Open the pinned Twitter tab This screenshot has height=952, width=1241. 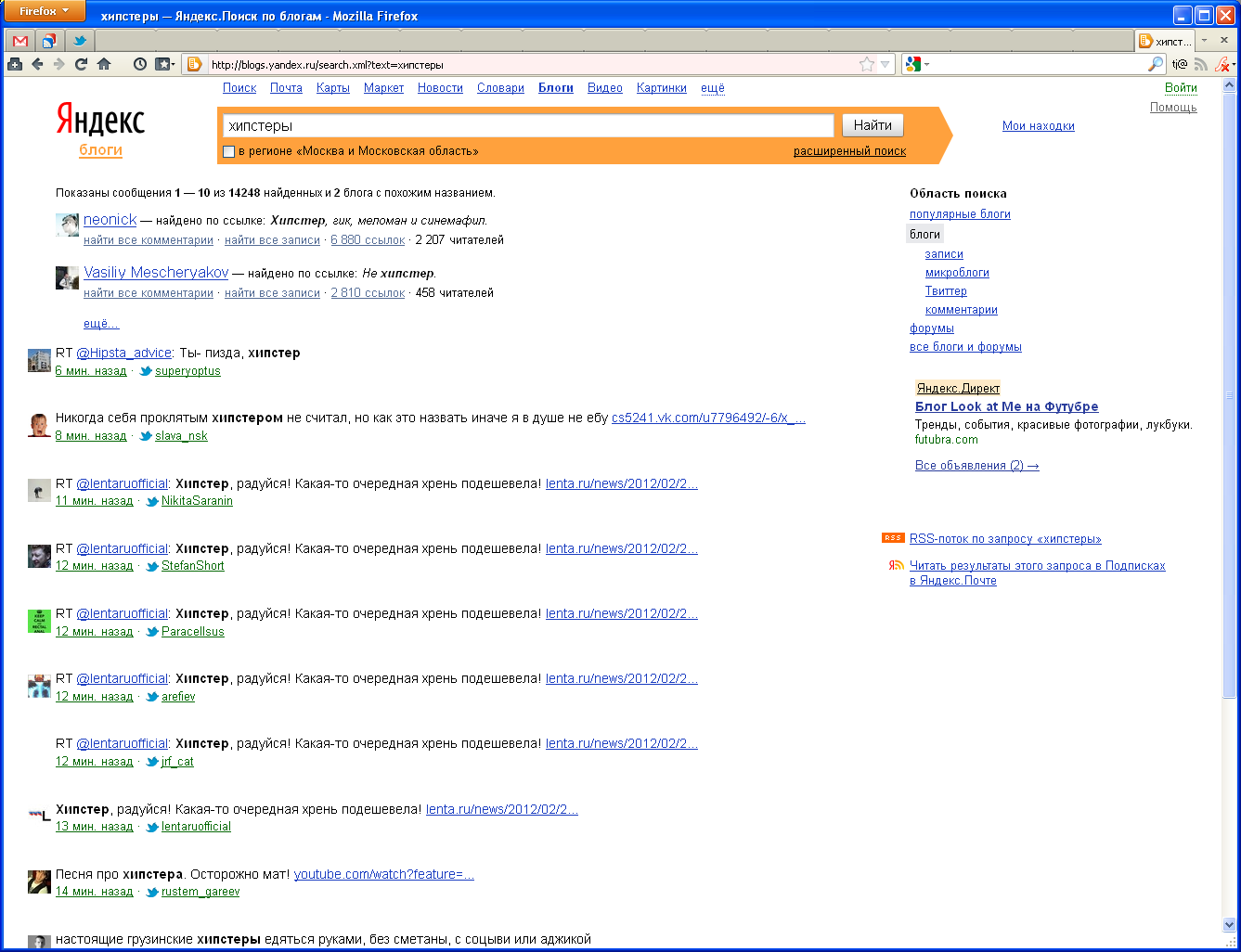[79, 41]
